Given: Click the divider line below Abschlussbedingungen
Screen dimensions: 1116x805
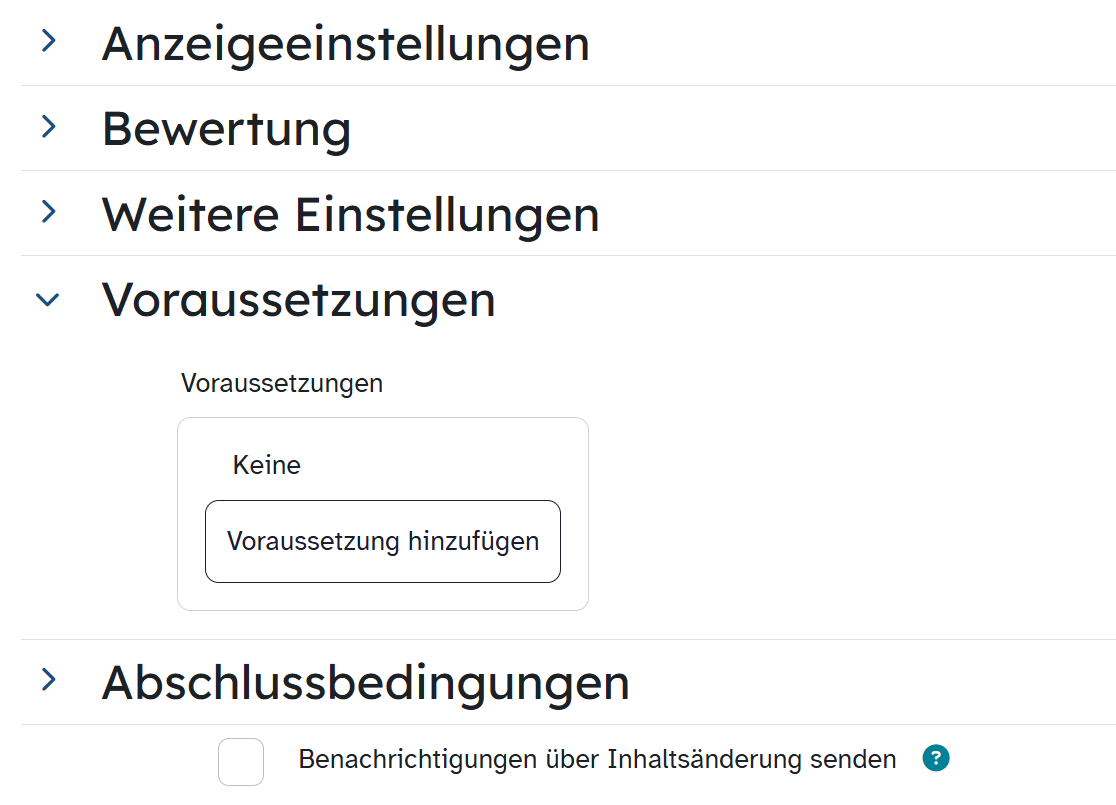Looking at the screenshot, I should coord(568,724).
